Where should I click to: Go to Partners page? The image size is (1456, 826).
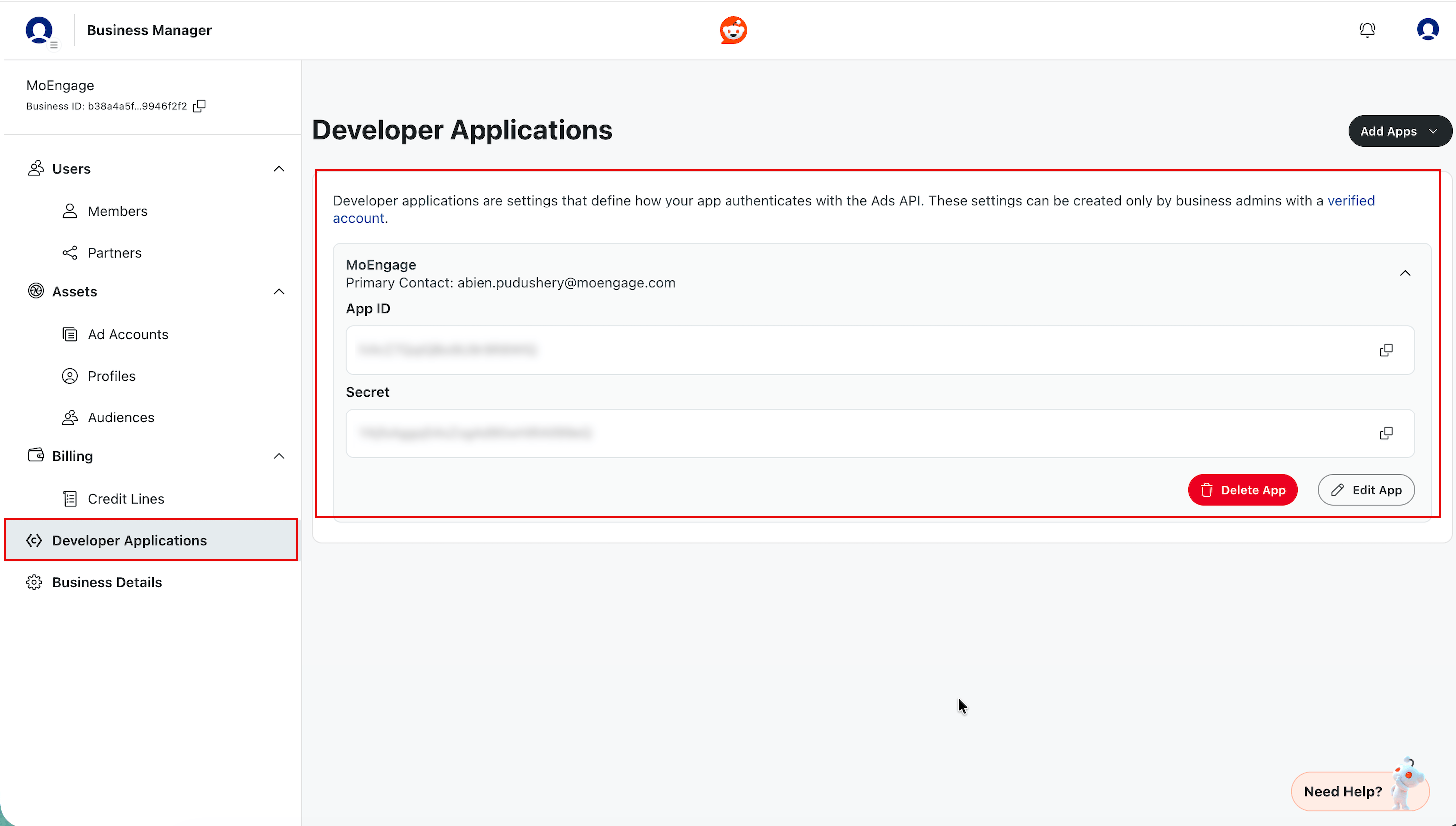pyautogui.click(x=115, y=252)
